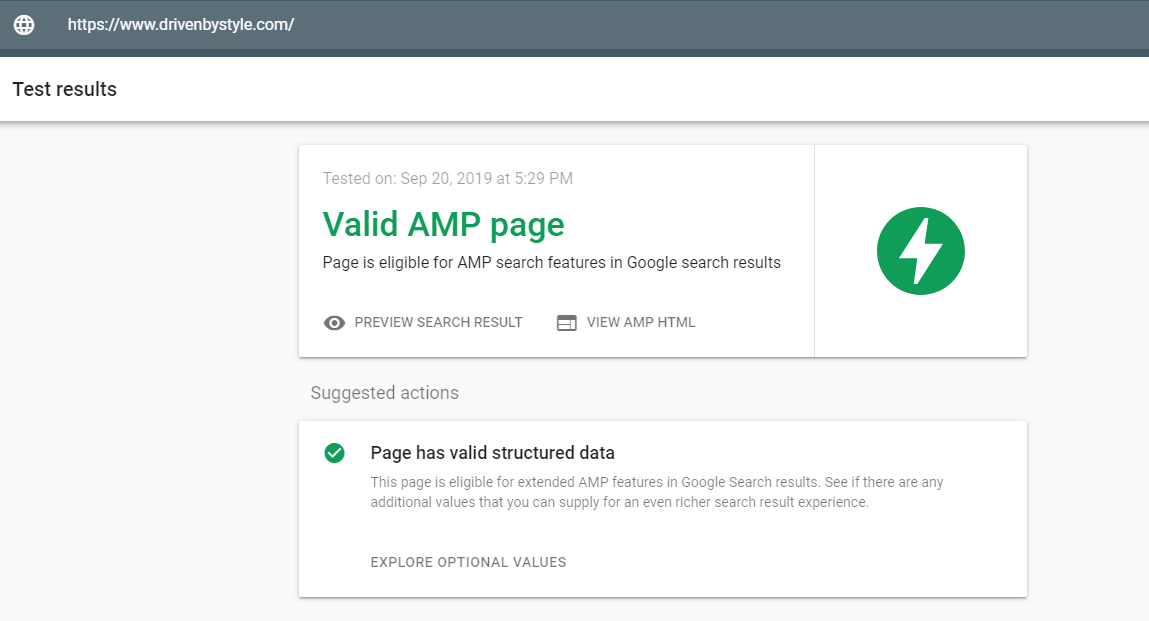Click the 'Valid AMP page' heading
This screenshot has height=621, width=1149.
[x=443, y=224]
